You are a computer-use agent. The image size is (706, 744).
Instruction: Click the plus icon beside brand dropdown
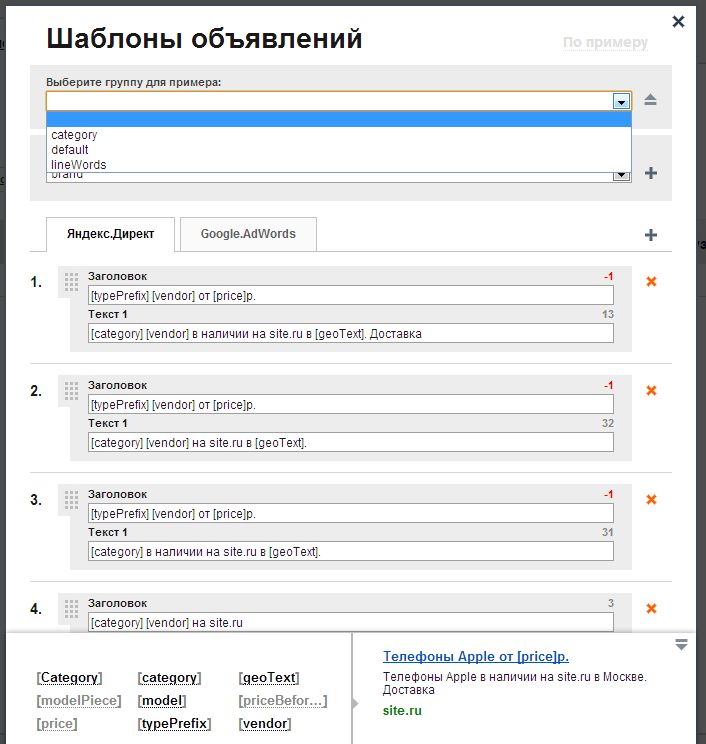[x=651, y=173]
